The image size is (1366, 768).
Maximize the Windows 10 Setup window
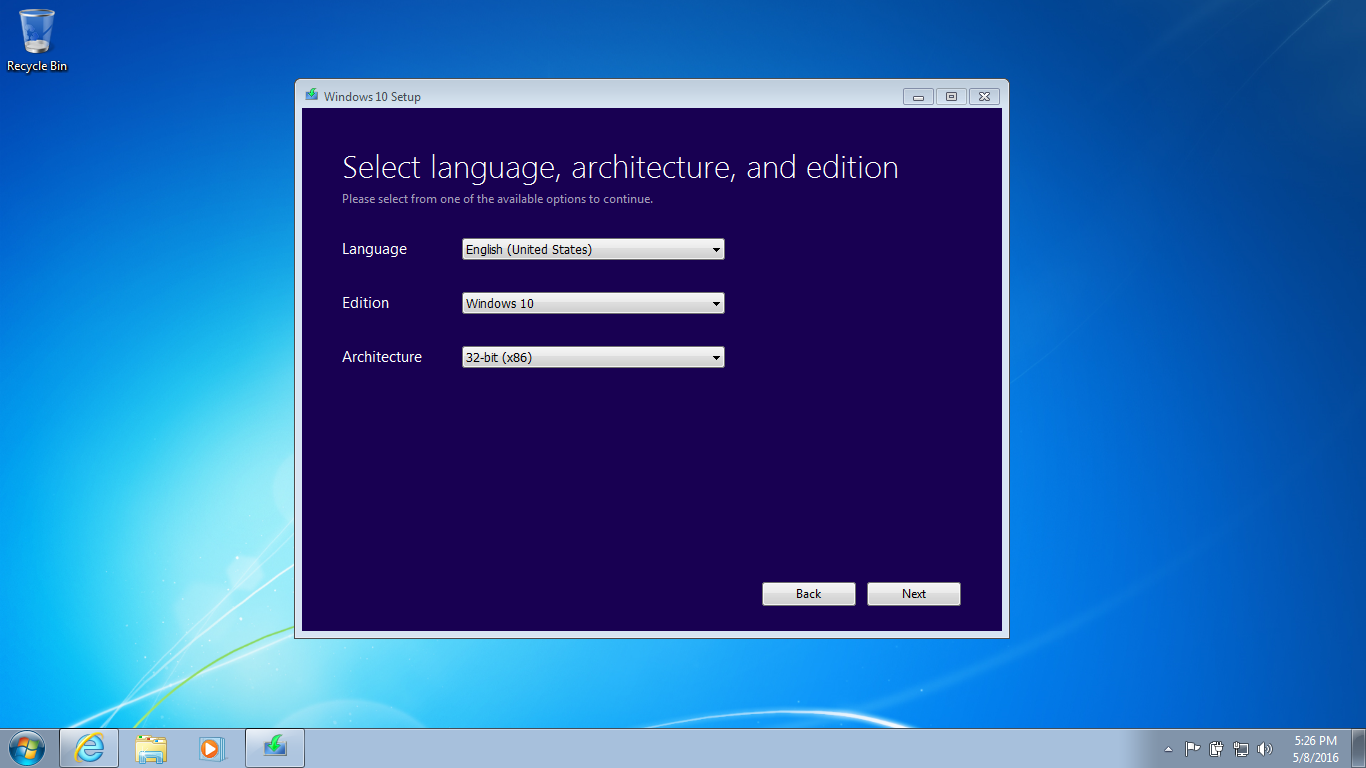[951, 97]
